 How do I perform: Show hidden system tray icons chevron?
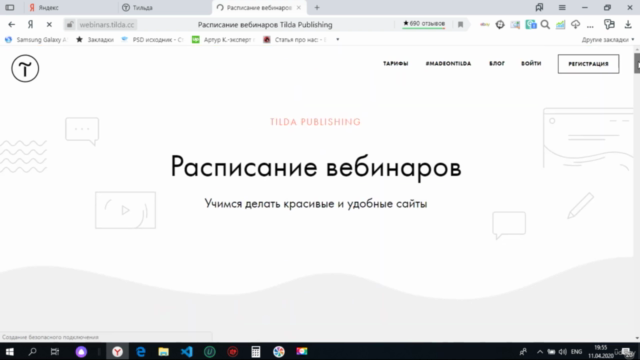pos(540,351)
